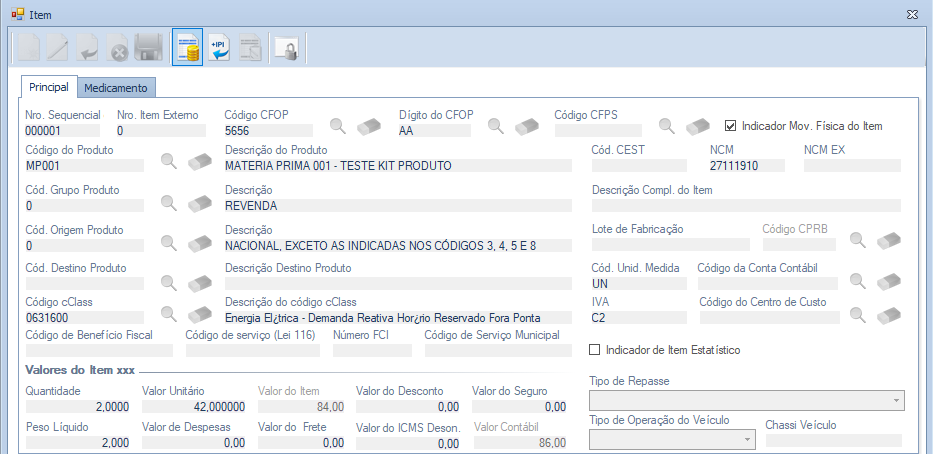Open the document with gold coins icon
The image size is (933, 454).
[187, 46]
